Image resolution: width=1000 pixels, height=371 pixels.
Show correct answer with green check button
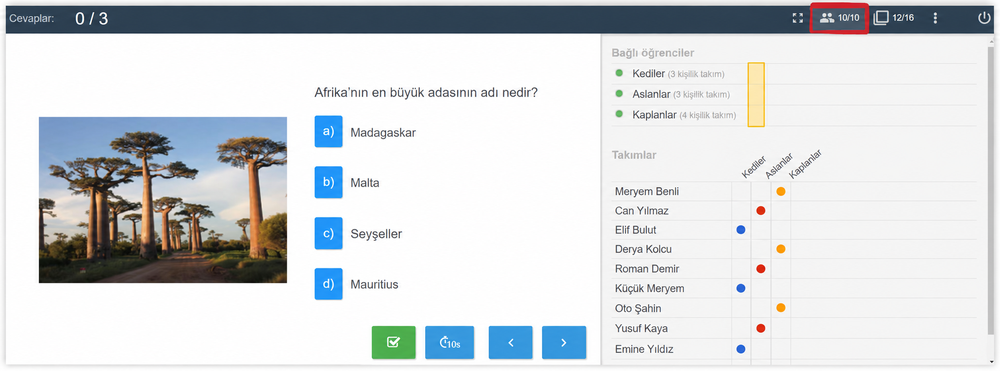pos(393,342)
